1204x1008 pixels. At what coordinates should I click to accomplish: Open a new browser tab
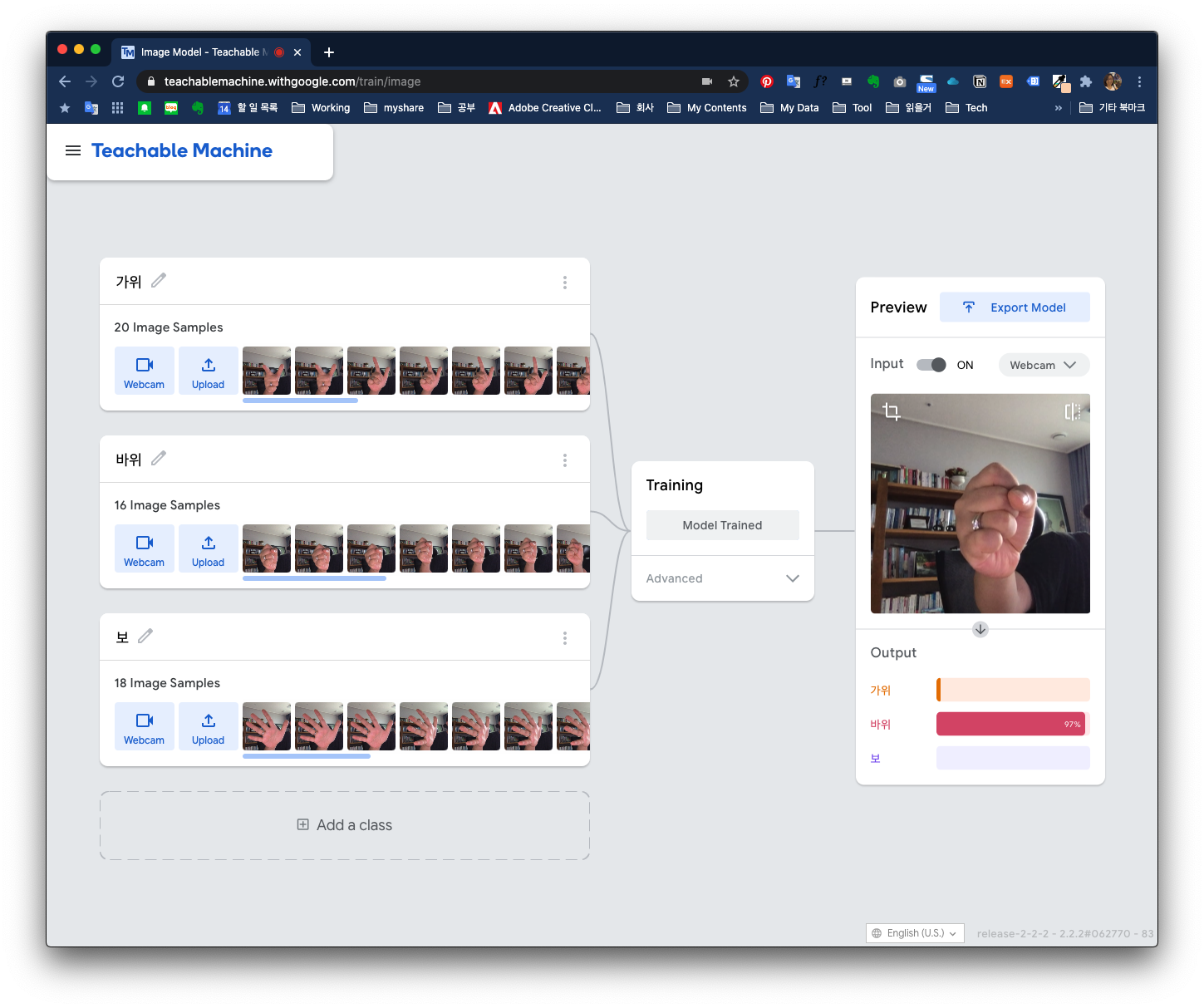pos(329,52)
